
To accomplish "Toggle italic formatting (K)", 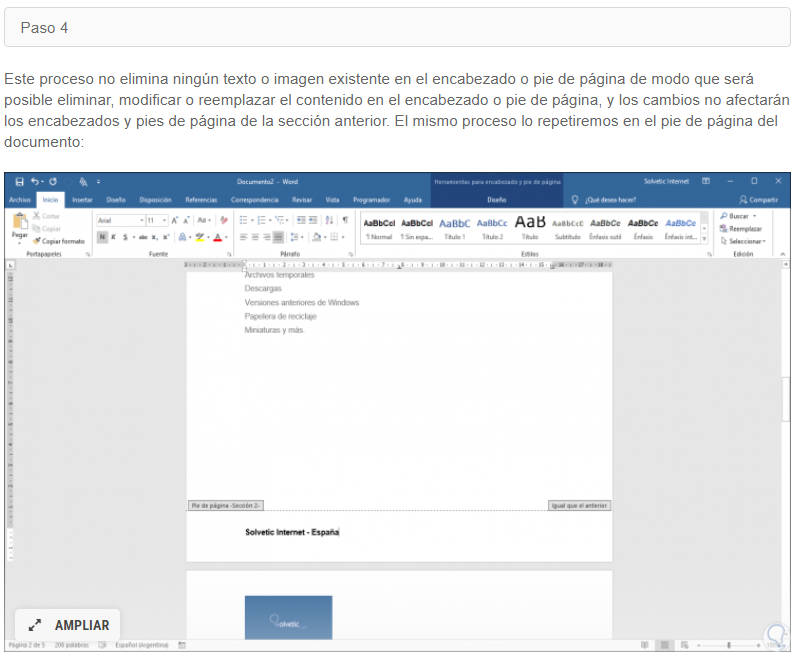I will tap(114, 237).
